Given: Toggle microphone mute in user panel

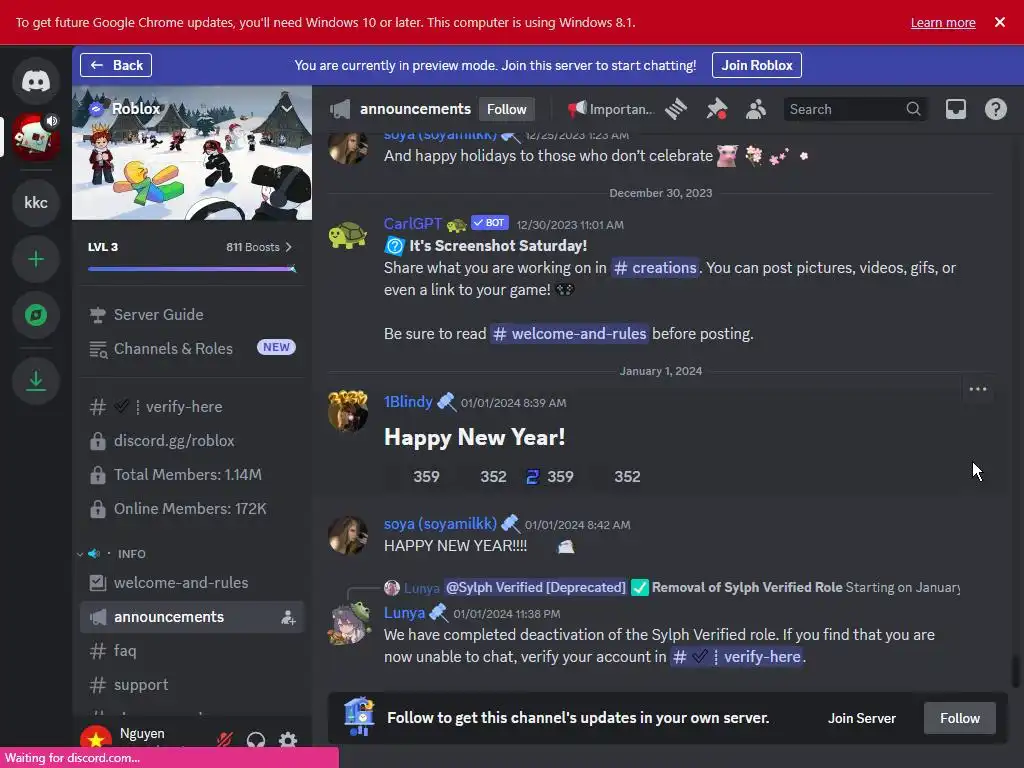Looking at the screenshot, I should [x=225, y=739].
